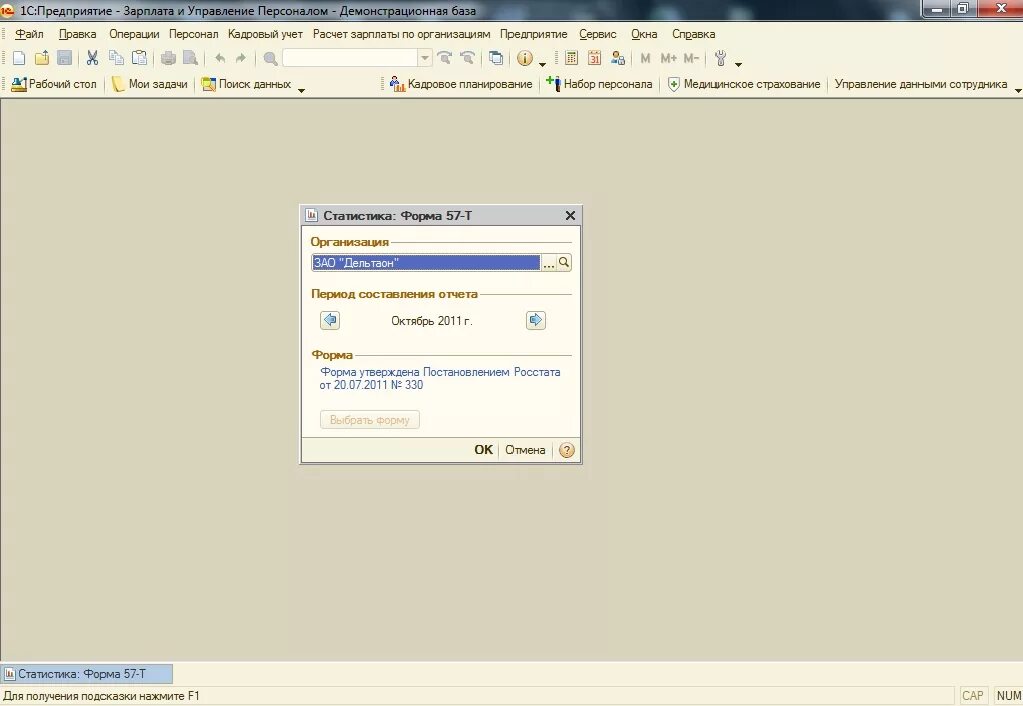
Task: Click the Undo arrow icon
Action: tap(220, 58)
